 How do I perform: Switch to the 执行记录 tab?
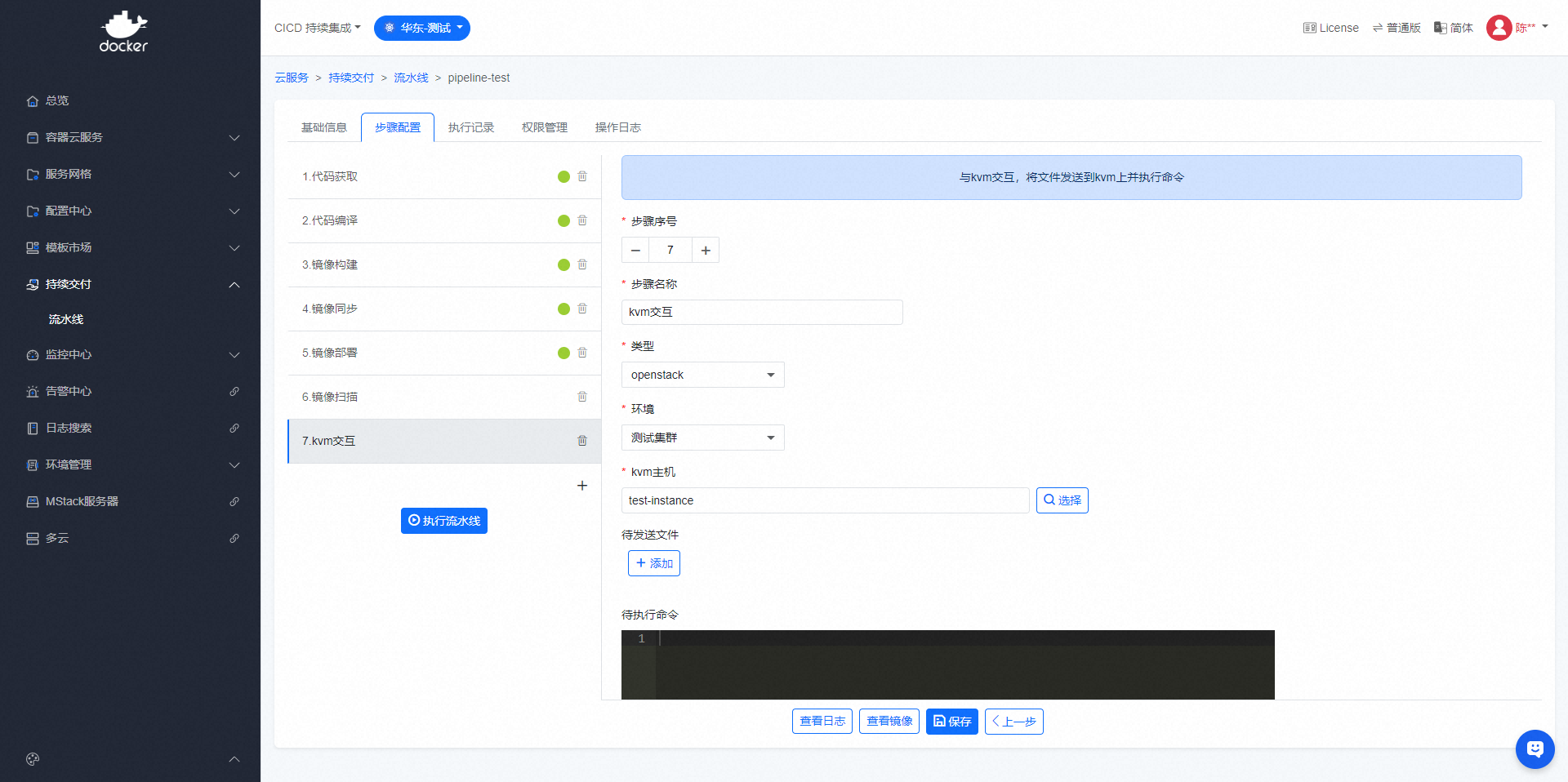(x=471, y=127)
